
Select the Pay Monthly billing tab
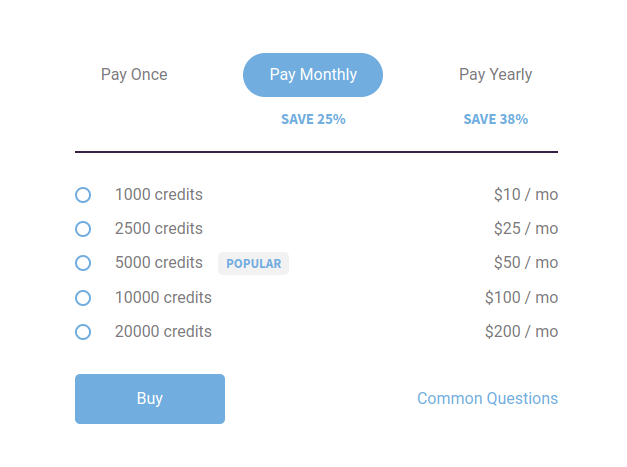point(313,75)
